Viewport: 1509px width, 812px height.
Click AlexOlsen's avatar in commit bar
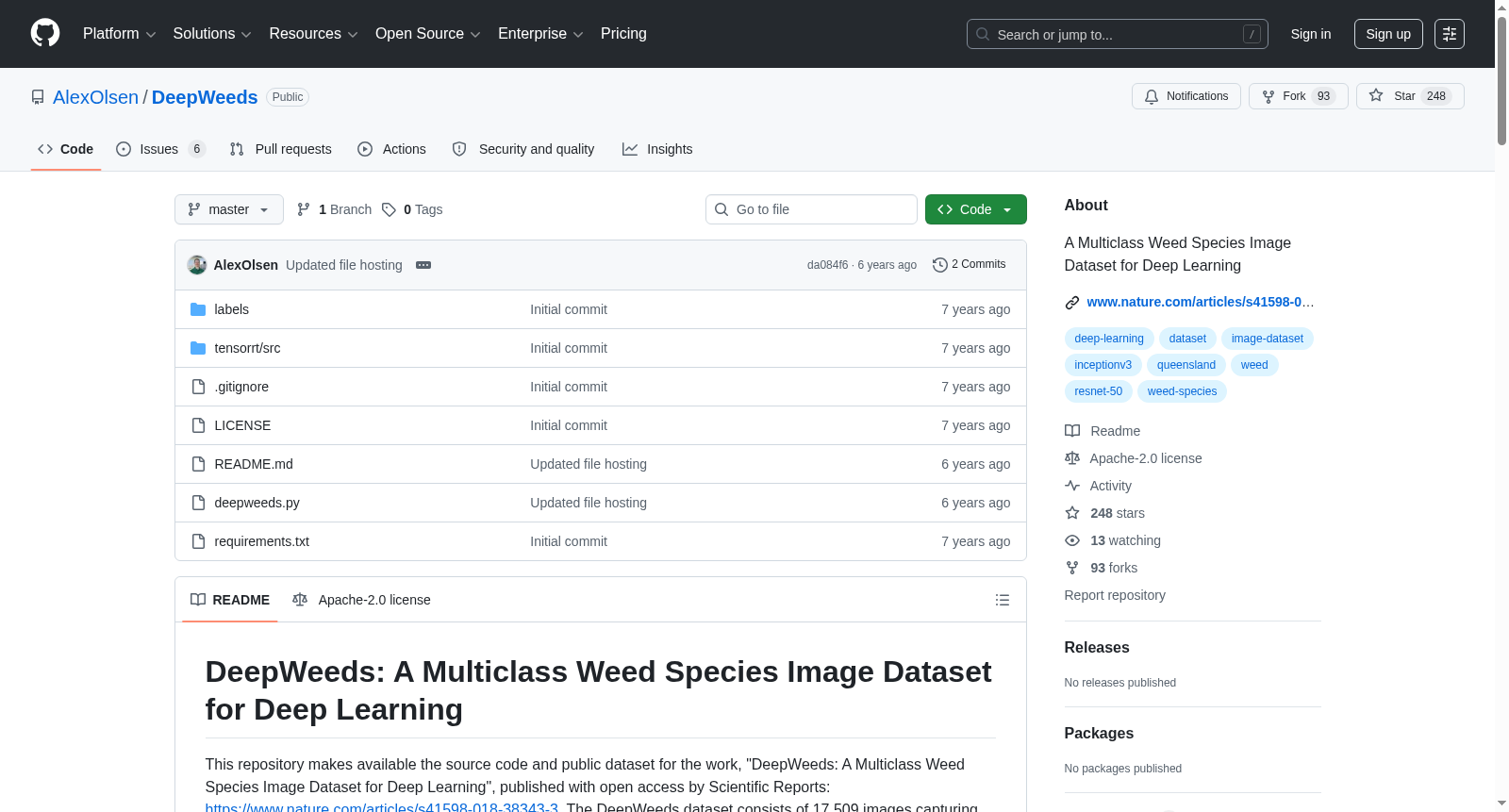coord(197,265)
